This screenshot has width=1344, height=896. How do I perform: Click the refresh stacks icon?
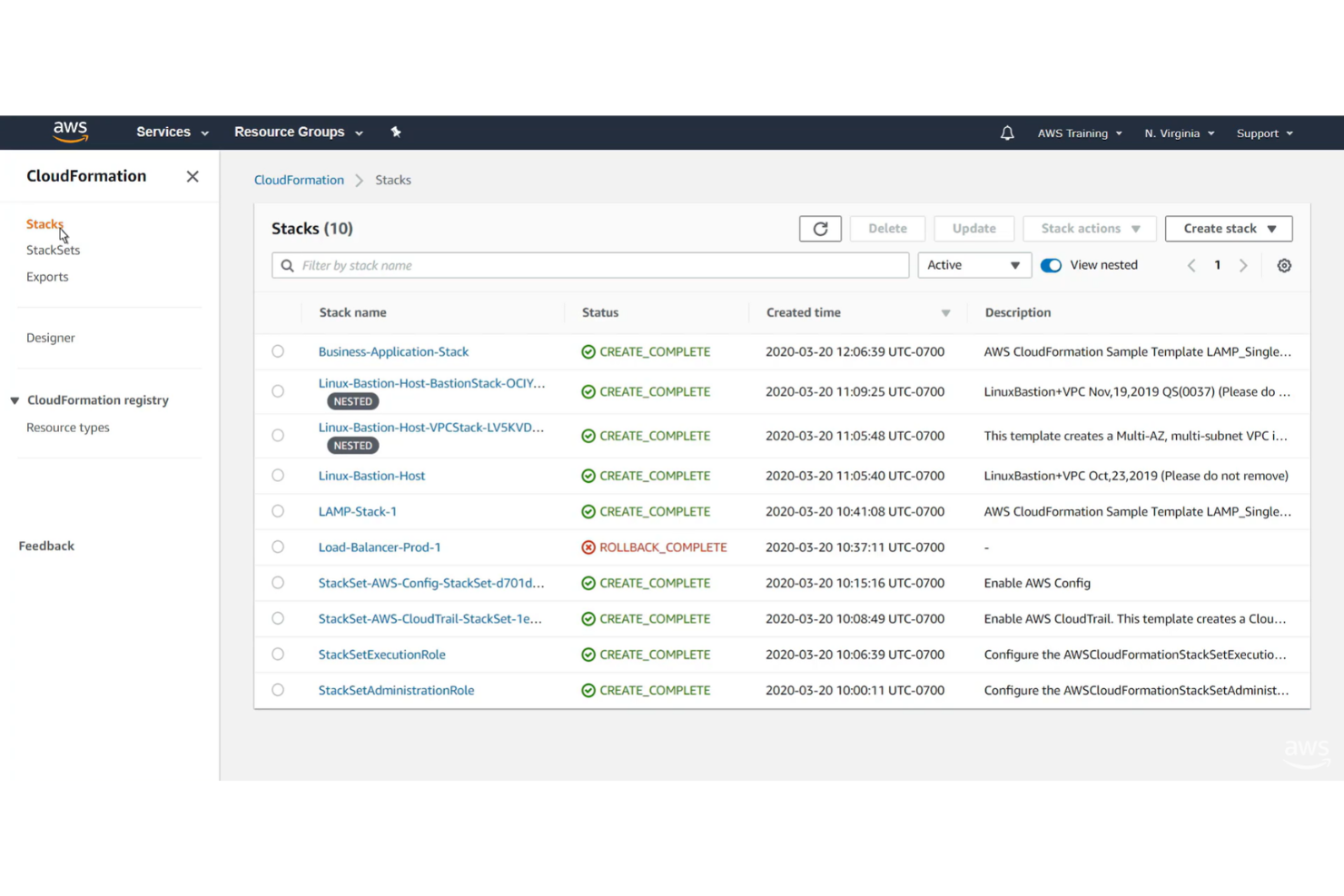click(x=820, y=228)
